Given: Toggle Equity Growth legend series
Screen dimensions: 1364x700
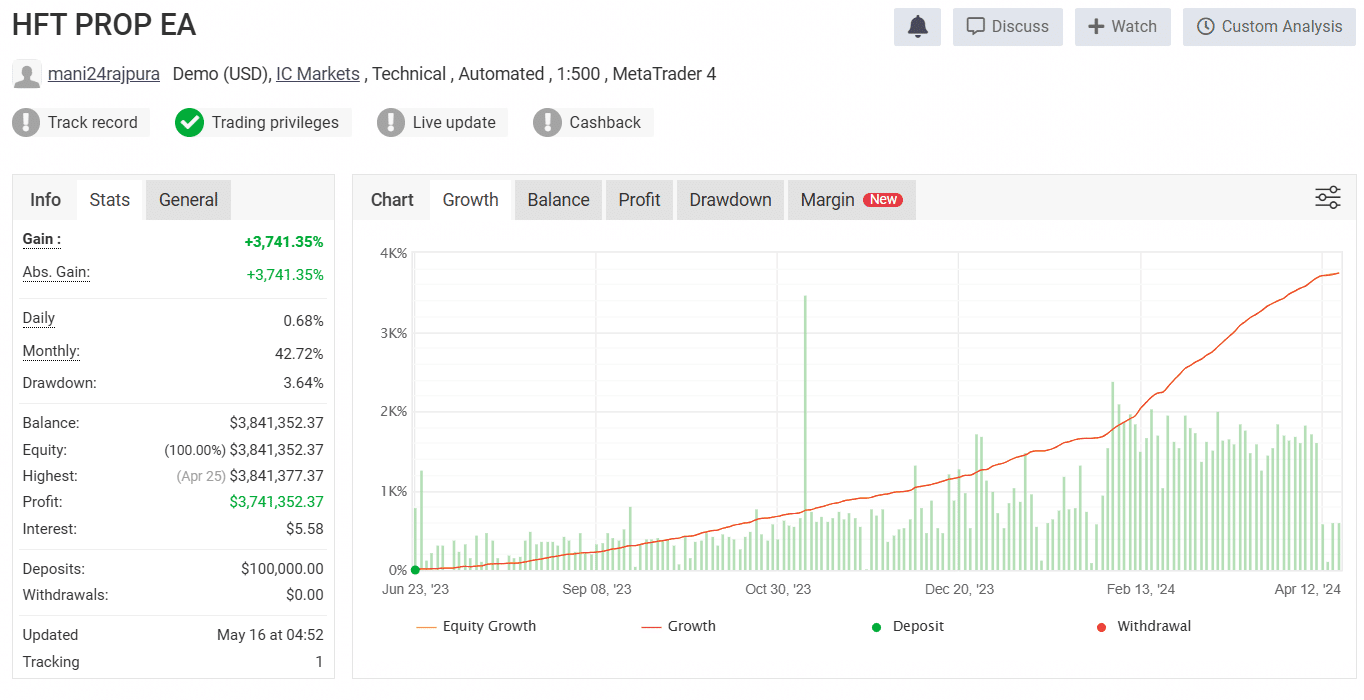Looking at the screenshot, I should coord(476,627).
